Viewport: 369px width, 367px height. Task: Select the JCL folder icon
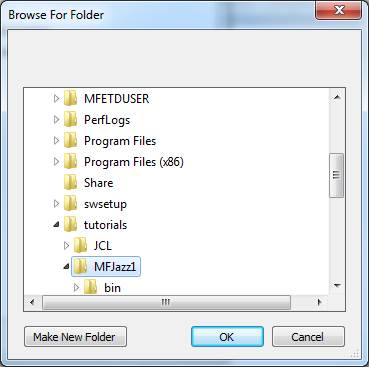[x=80, y=246]
